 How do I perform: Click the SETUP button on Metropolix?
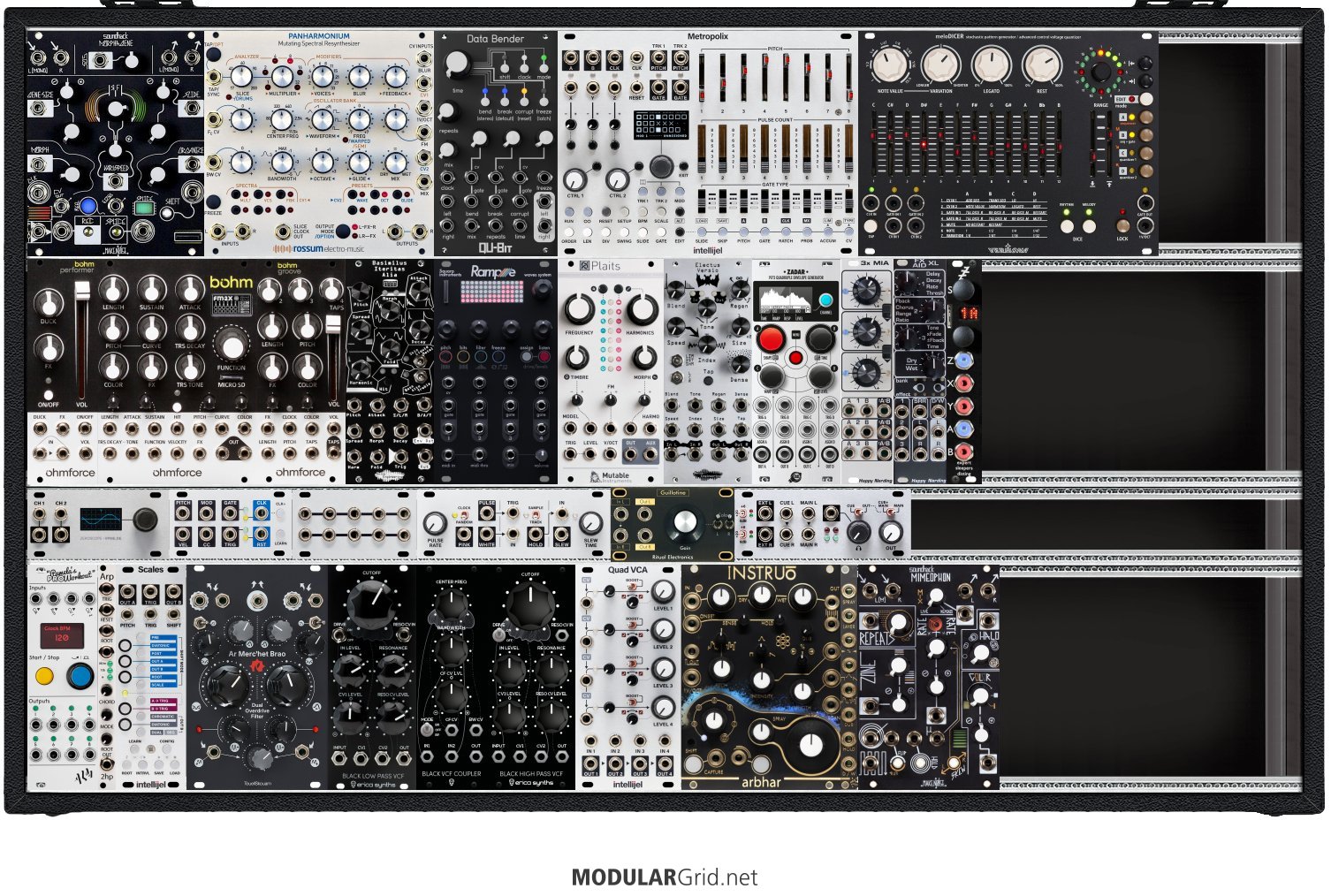pos(624,210)
